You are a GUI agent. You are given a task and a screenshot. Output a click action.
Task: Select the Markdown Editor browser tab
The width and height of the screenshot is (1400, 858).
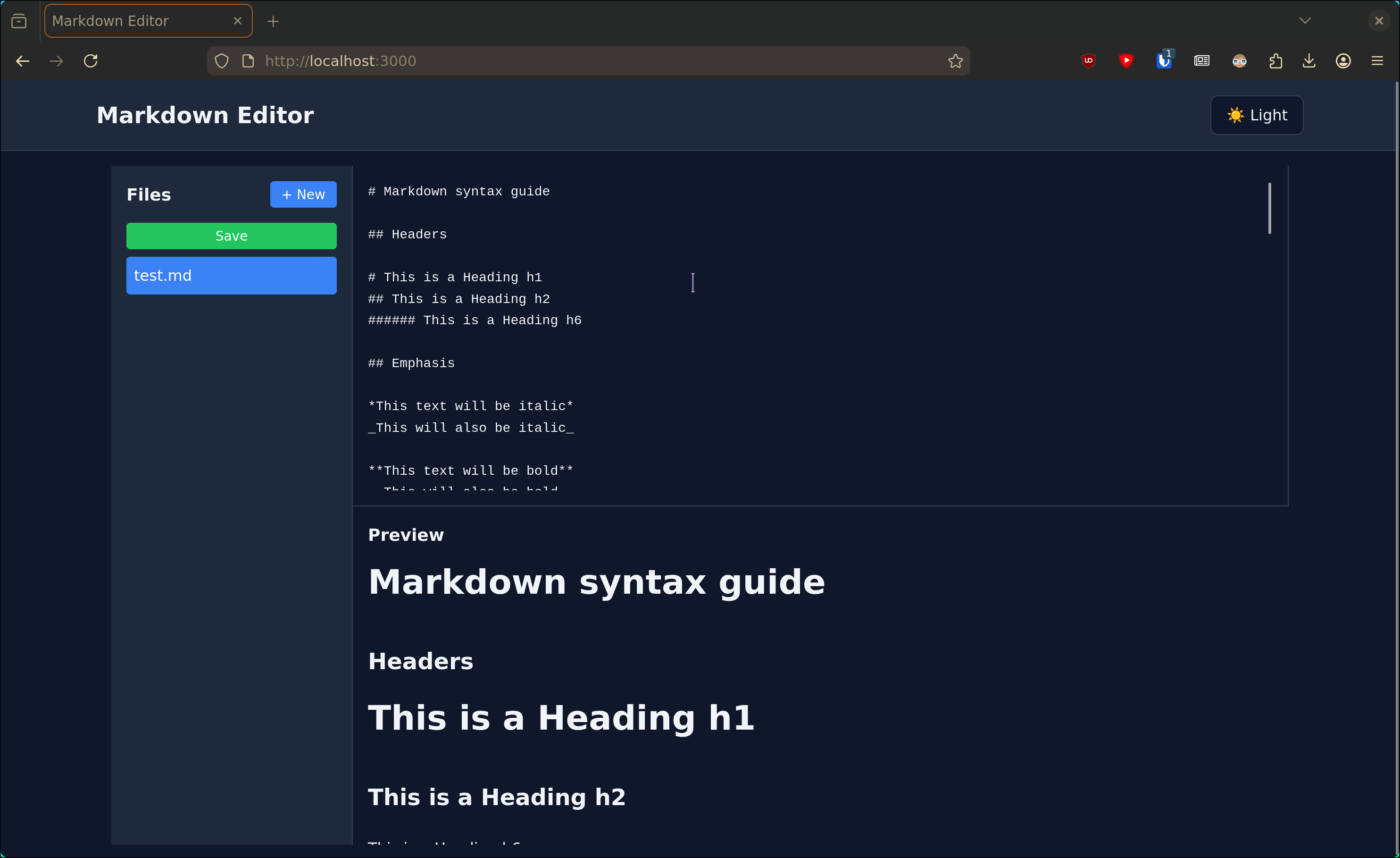pos(136,21)
